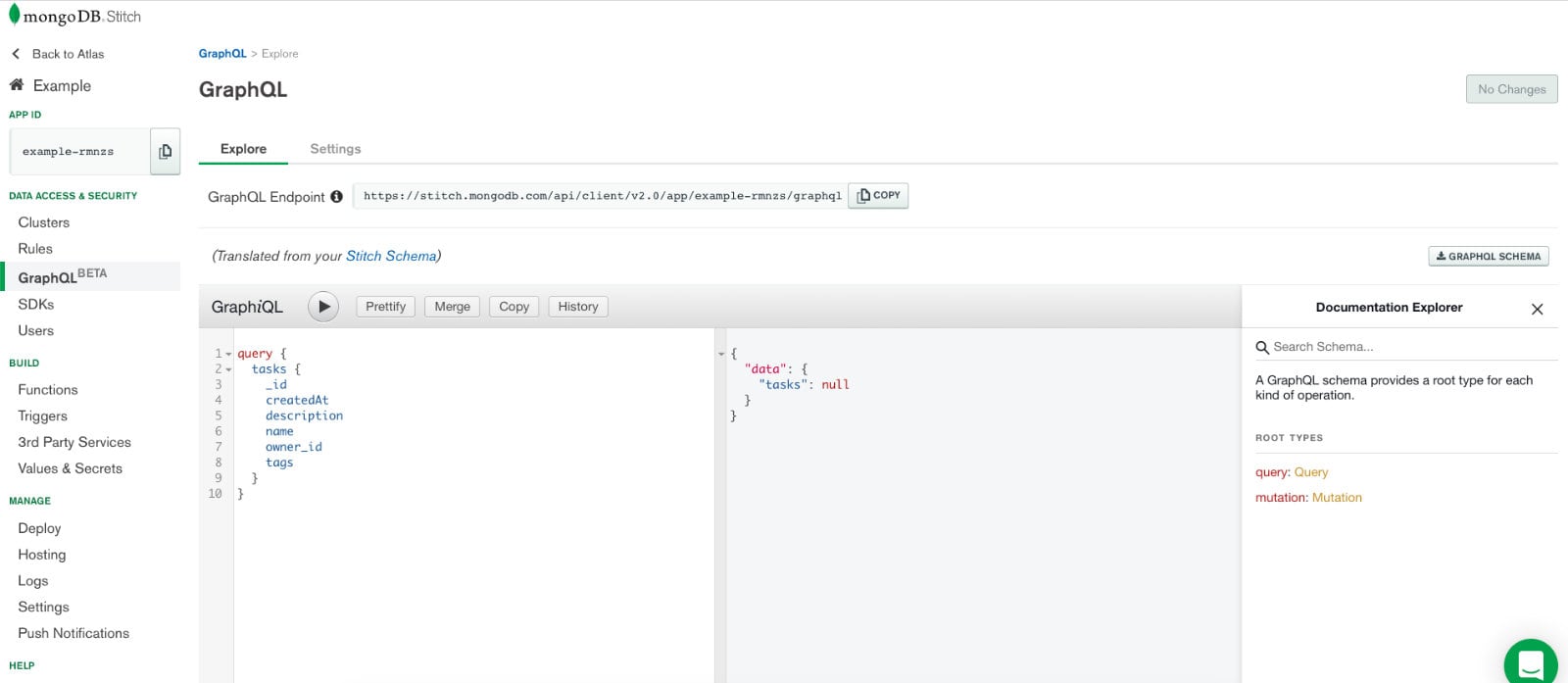
Task: Copy the GraphQL endpoint URL
Action: (x=879, y=196)
